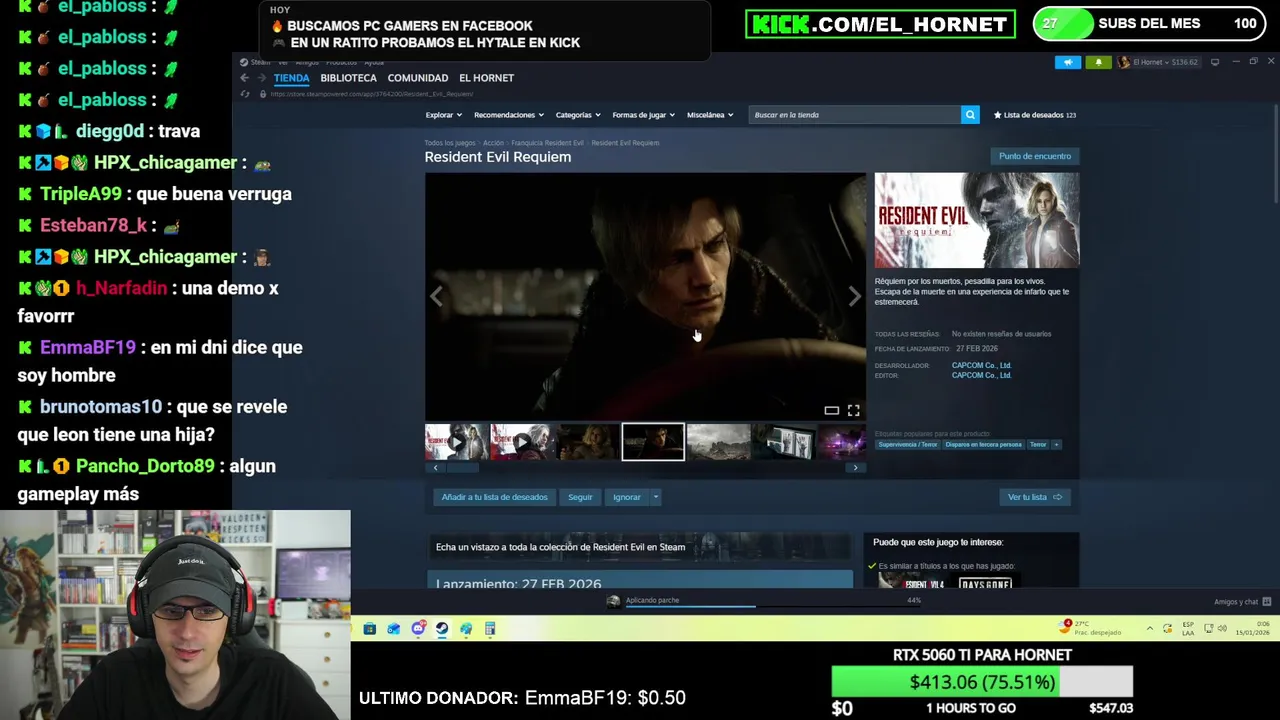Open the Steam notifications bell
The width and height of the screenshot is (1280, 720).
click(x=1098, y=62)
